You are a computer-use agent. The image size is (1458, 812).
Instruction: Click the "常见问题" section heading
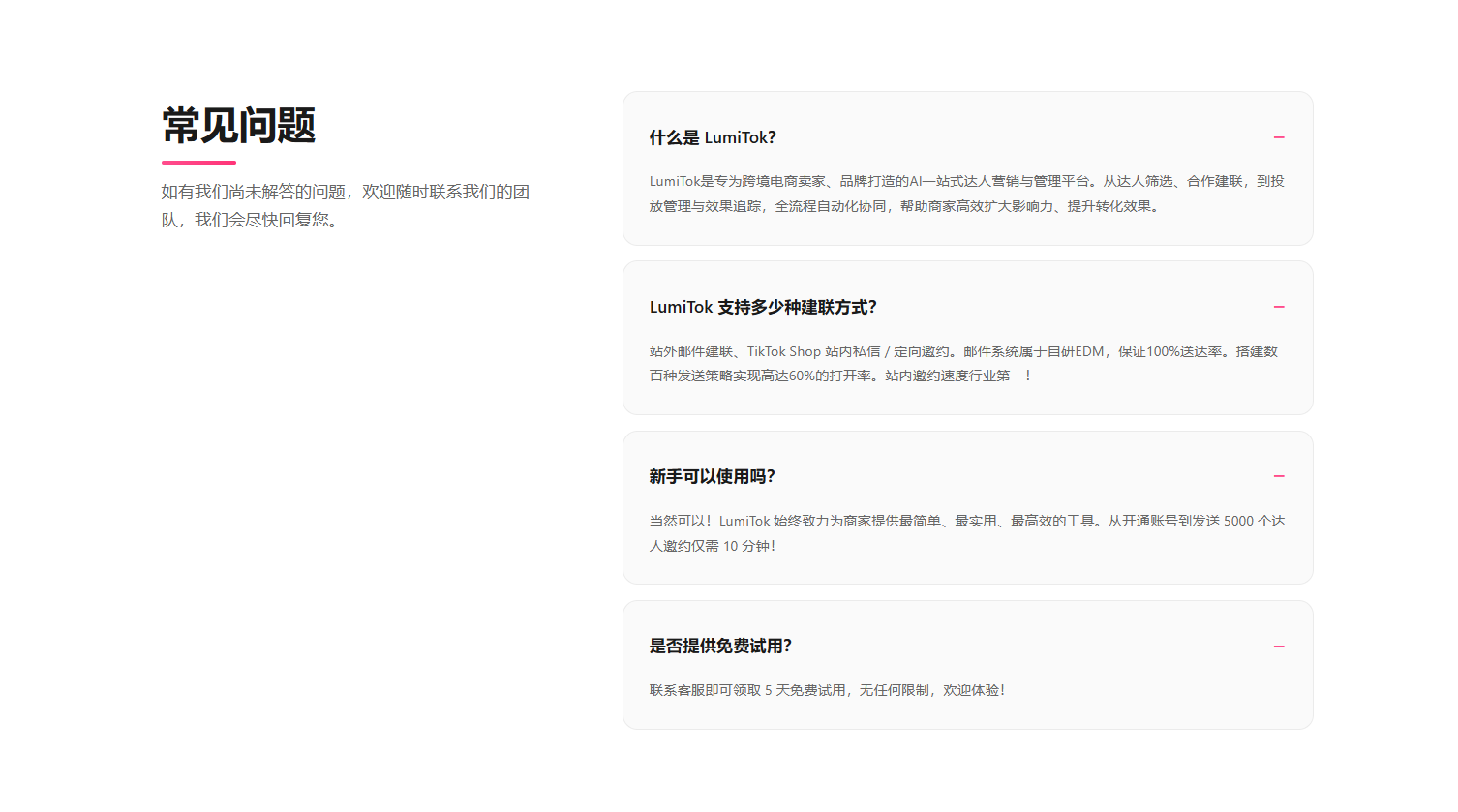(239, 126)
